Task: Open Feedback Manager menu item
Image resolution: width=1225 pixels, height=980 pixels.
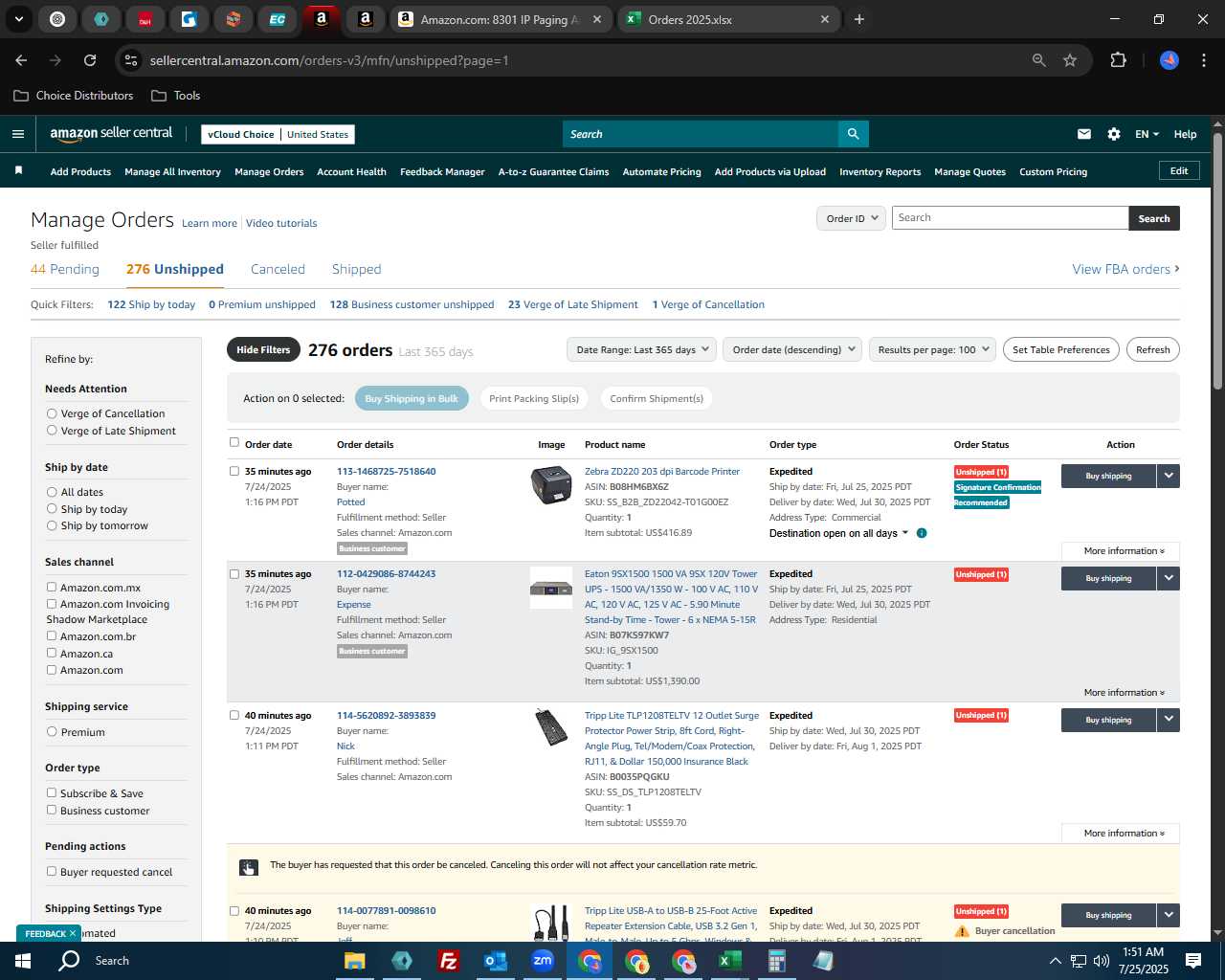Action: pos(442,172)
